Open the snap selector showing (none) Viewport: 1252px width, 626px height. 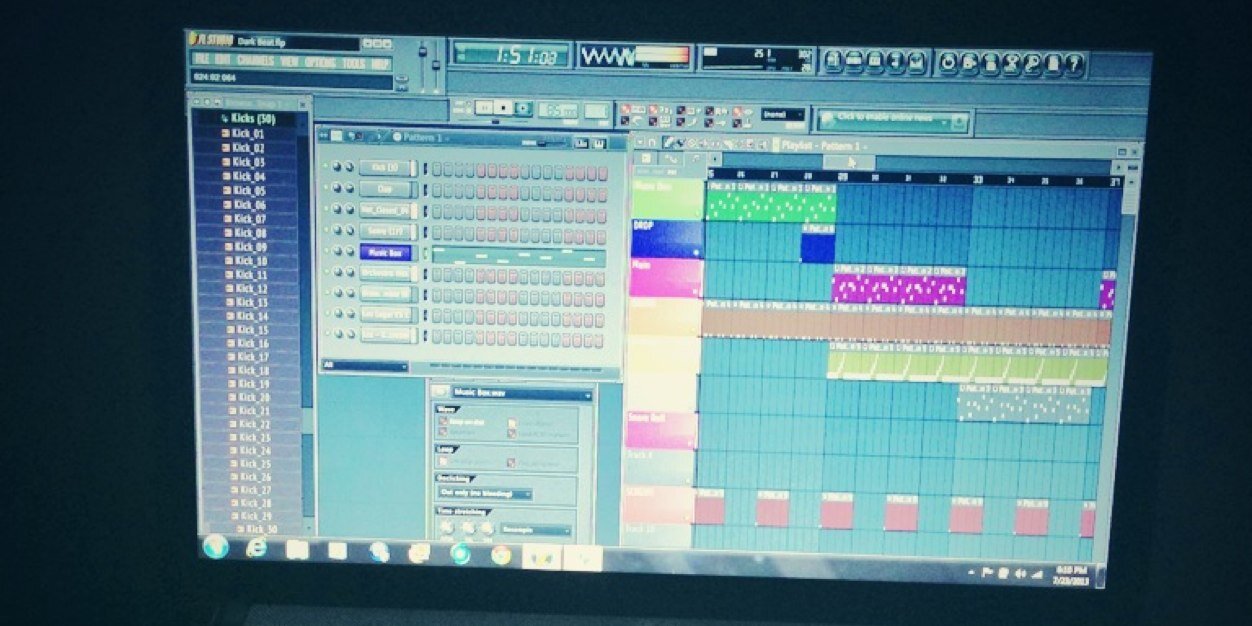pos(782,114)
